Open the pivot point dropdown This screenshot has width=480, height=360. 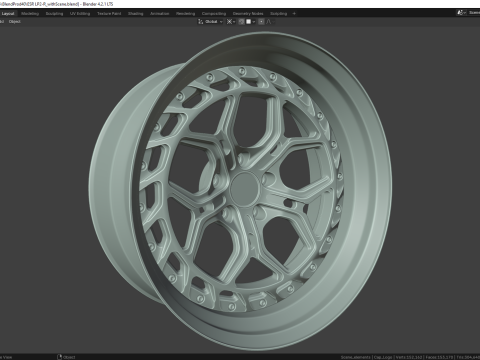(x=231, y=22)
